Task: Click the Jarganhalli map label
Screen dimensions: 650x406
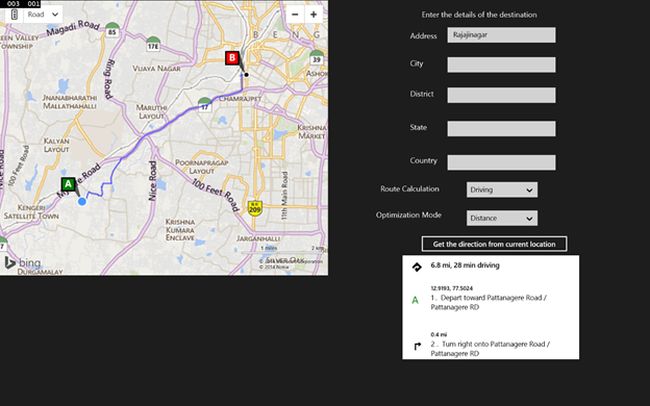Action: pos(259,238)
